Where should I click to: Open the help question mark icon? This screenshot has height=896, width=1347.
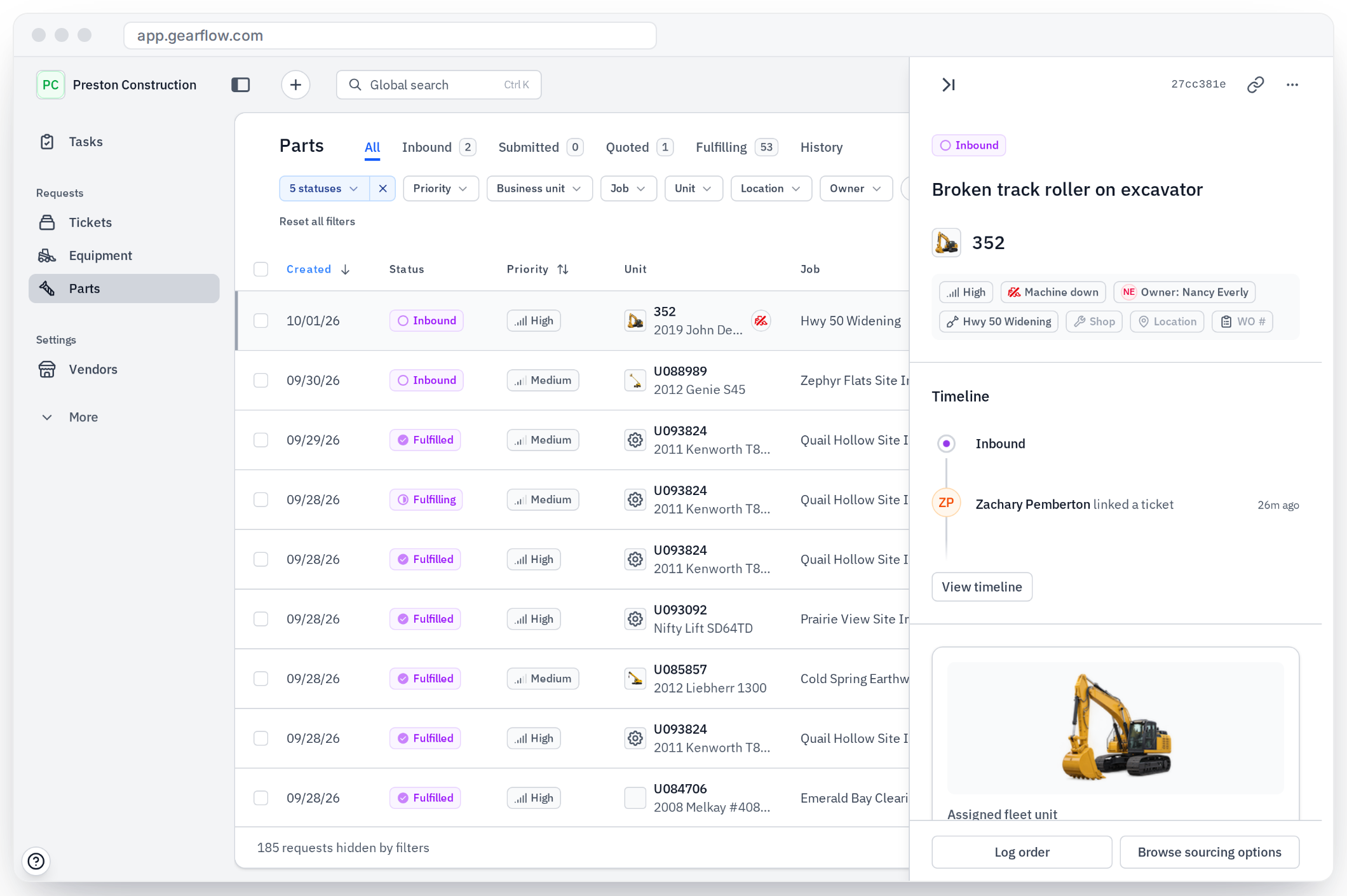36,861
